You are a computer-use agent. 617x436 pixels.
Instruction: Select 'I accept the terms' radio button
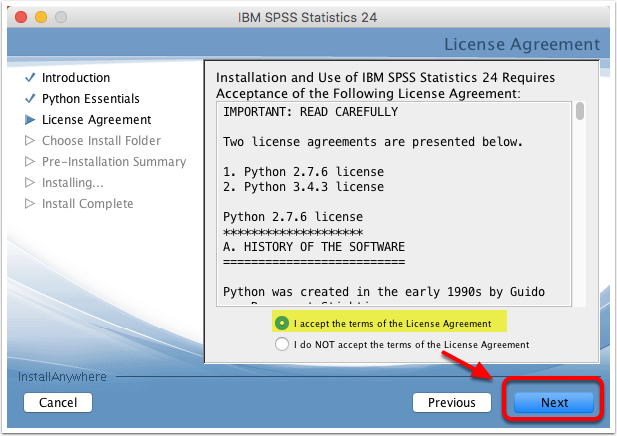[x=282, y=323]
